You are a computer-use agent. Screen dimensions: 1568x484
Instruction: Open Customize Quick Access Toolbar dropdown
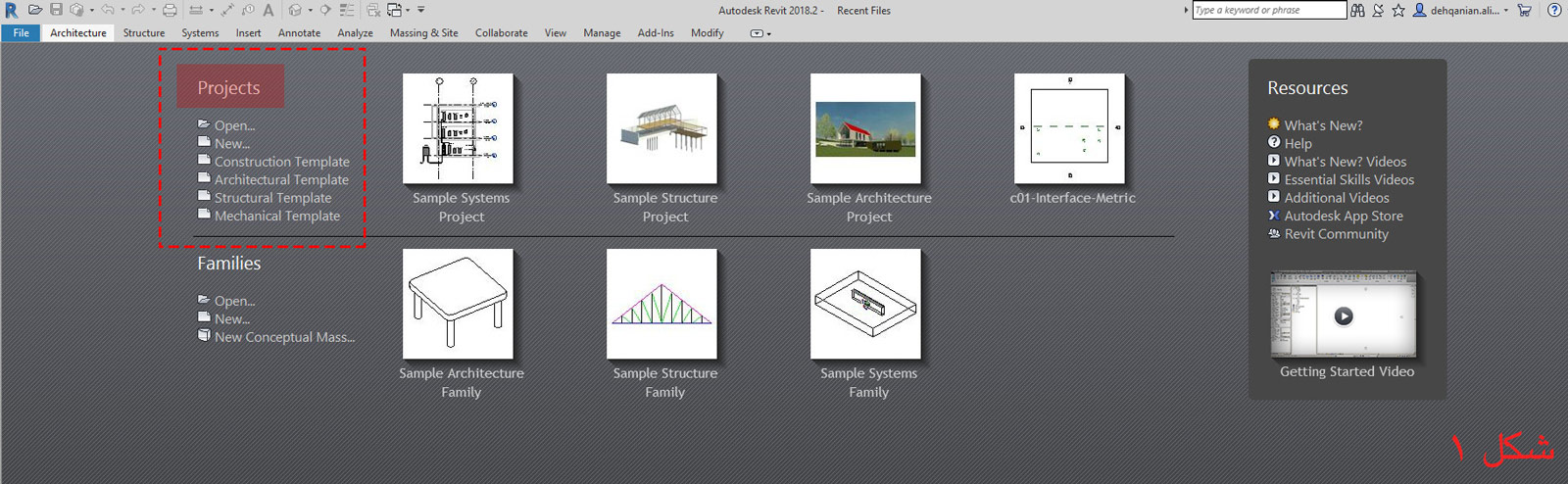click(x=421, y=10)
